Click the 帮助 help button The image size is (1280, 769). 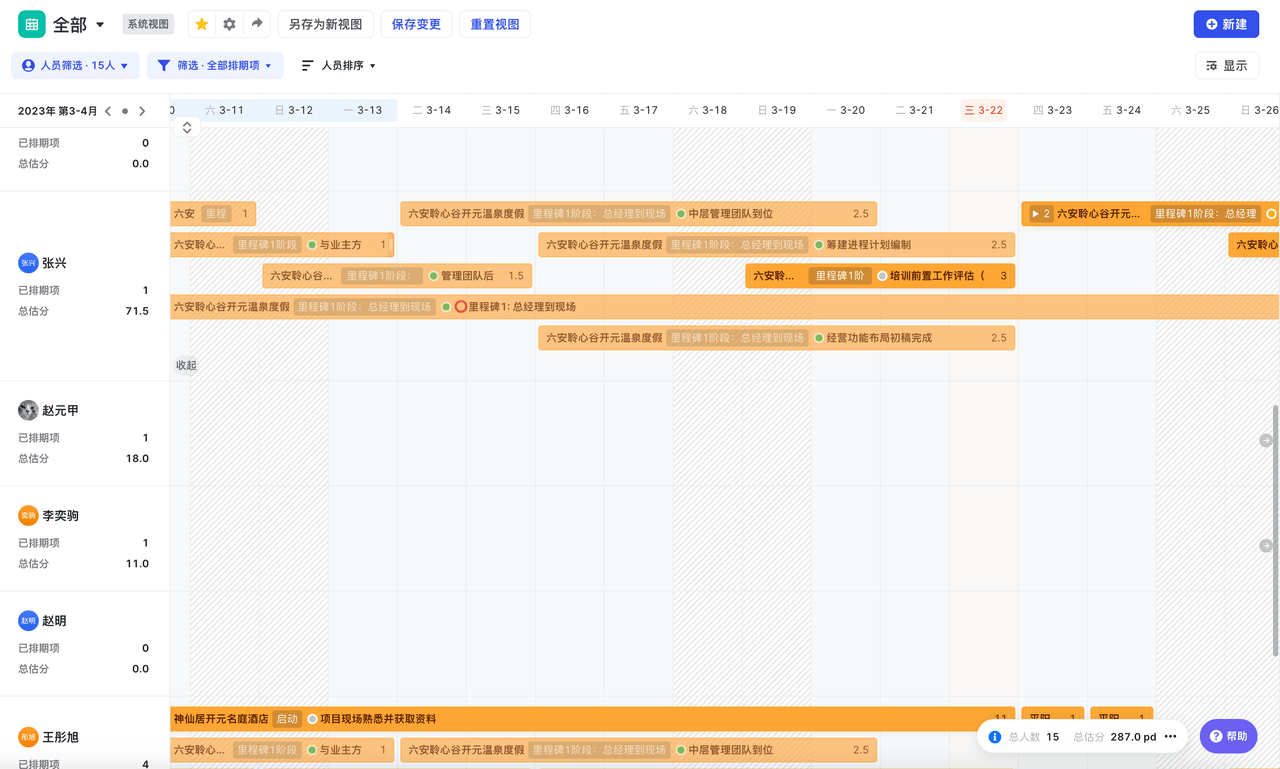pyautogui.click(x=1228, y=737)
